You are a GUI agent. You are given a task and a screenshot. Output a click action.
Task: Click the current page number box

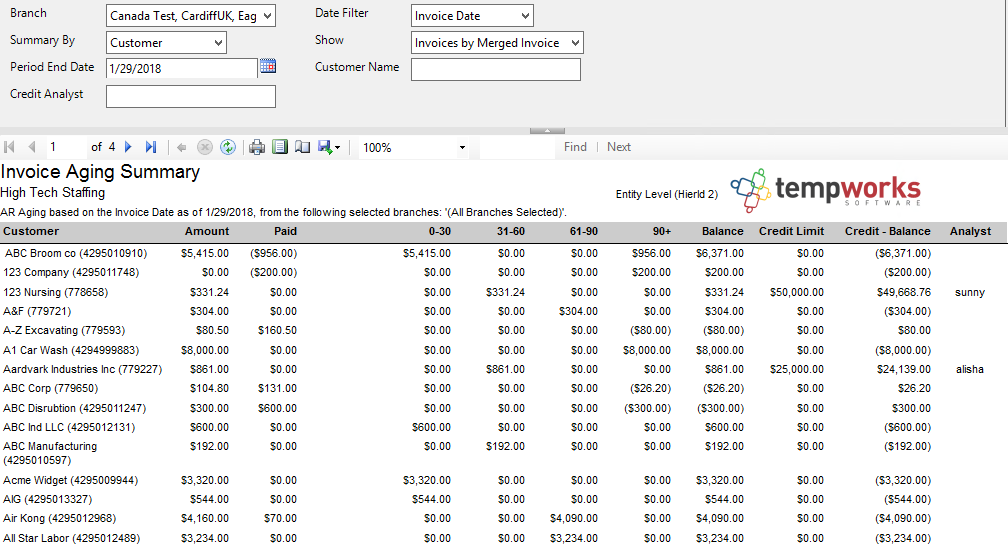click(66, 147)
